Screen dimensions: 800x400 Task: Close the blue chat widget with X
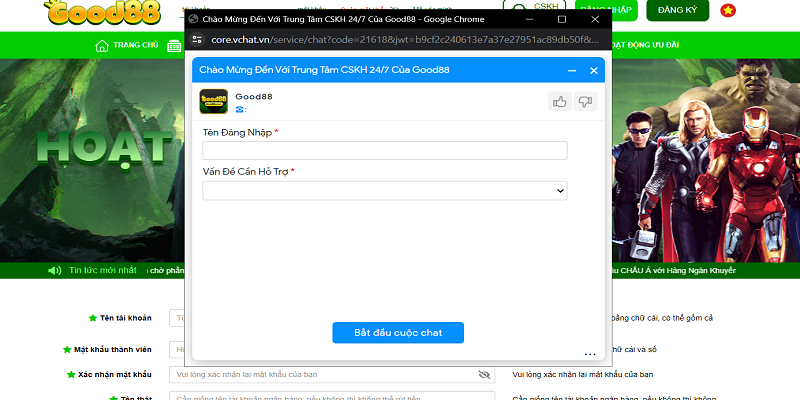pyautogui.click(x=594, y=71)
